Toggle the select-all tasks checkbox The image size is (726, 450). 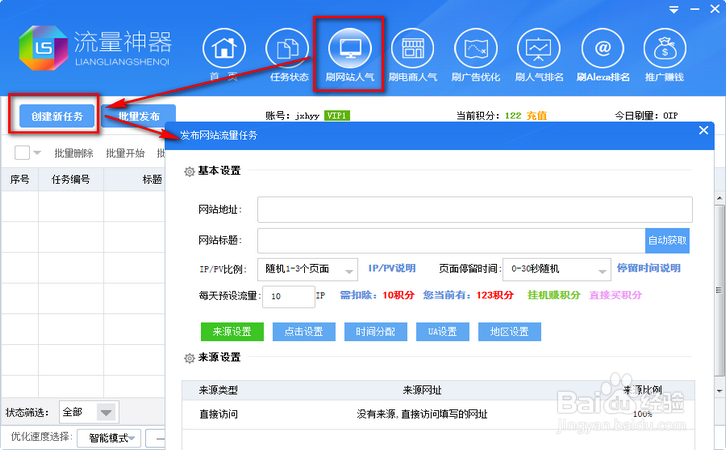[x=22, y=152]
